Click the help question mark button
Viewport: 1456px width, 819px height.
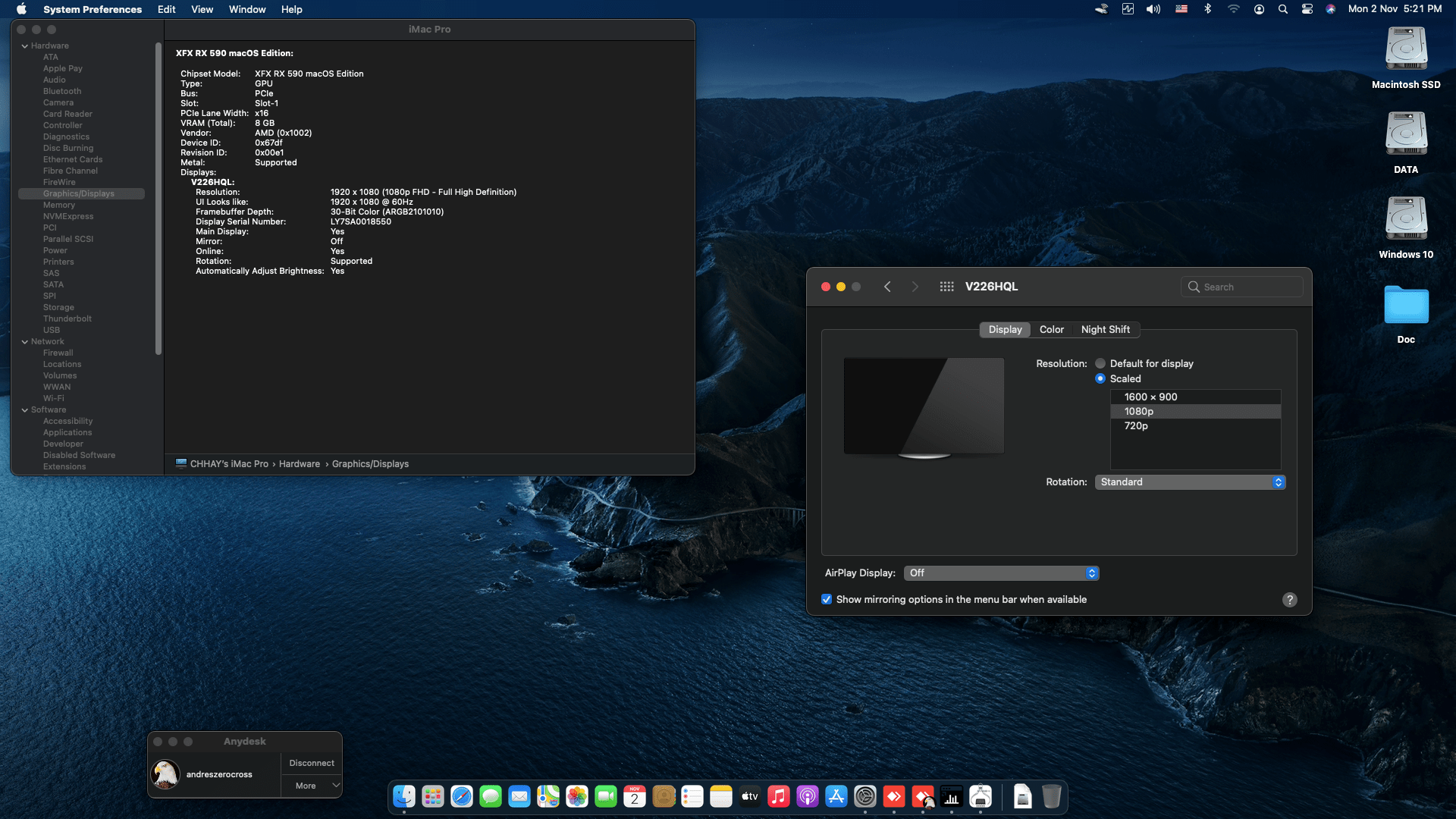[1290, 599]
